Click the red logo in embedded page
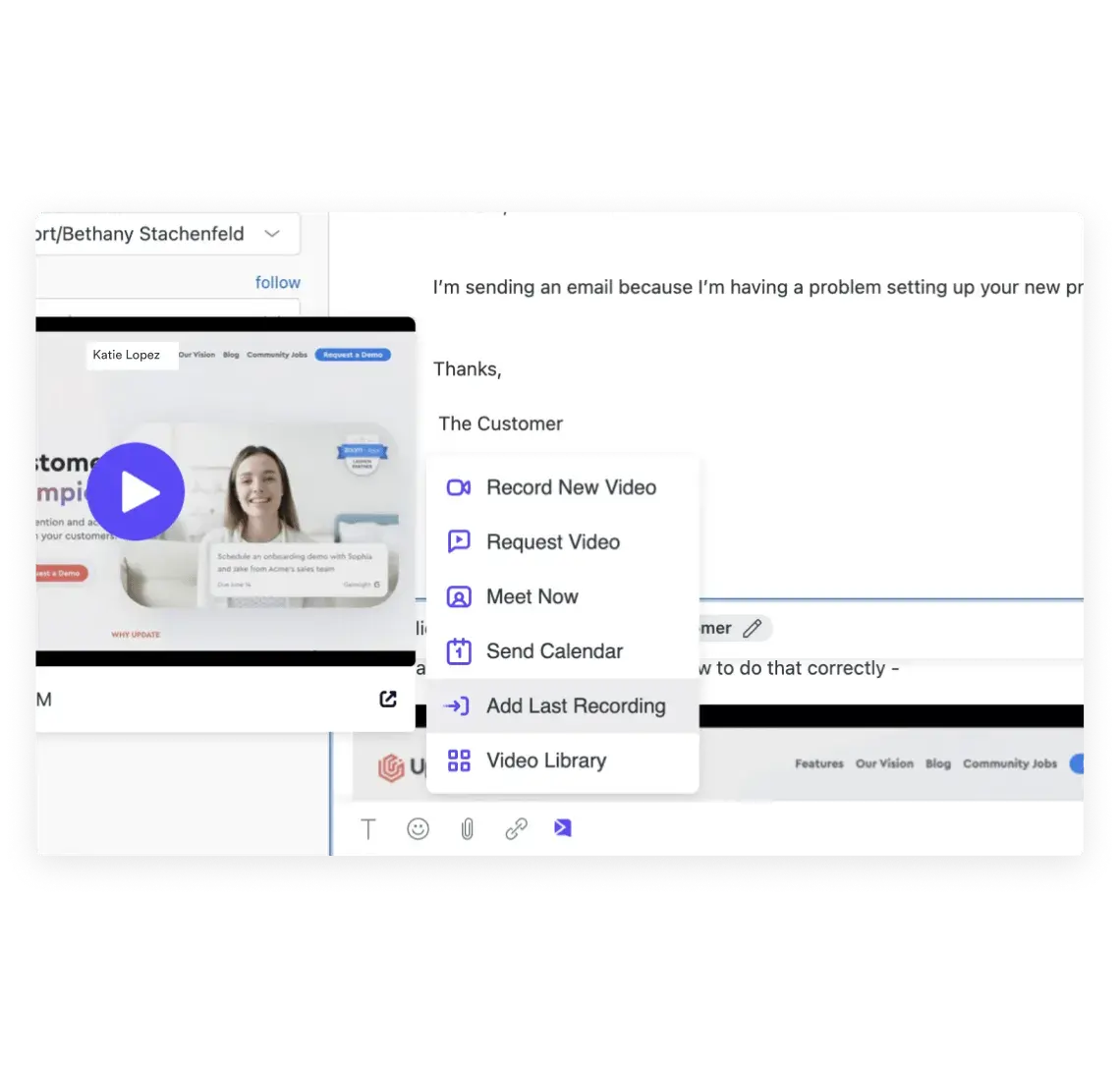 point(391,767)
